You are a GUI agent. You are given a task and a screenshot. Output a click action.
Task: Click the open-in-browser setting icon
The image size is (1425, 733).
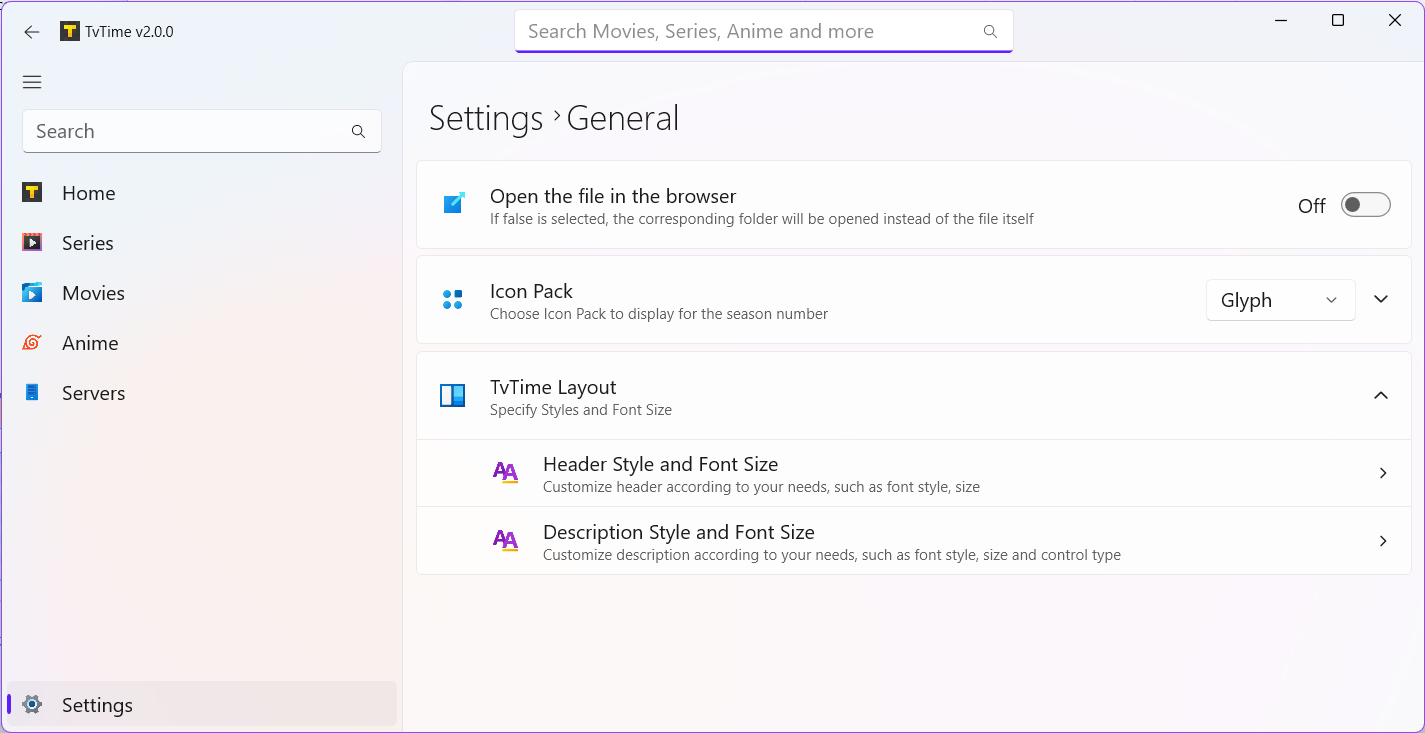[454, 204]
